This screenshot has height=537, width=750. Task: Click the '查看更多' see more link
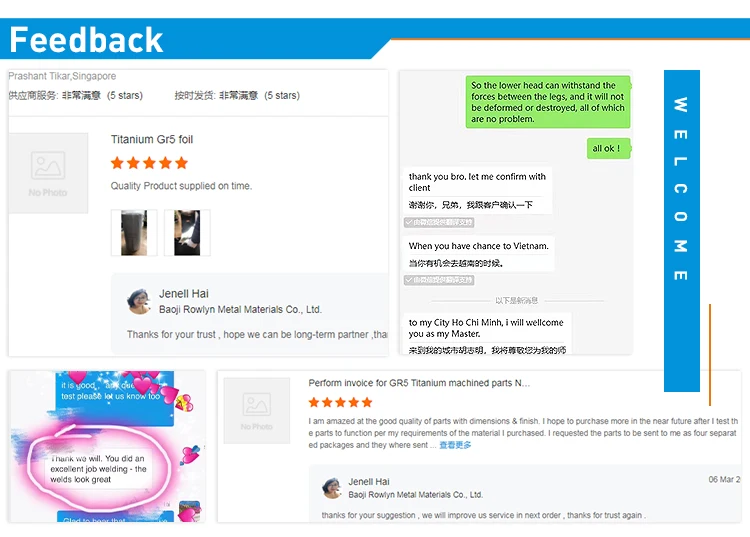click(x=455, y=445)
